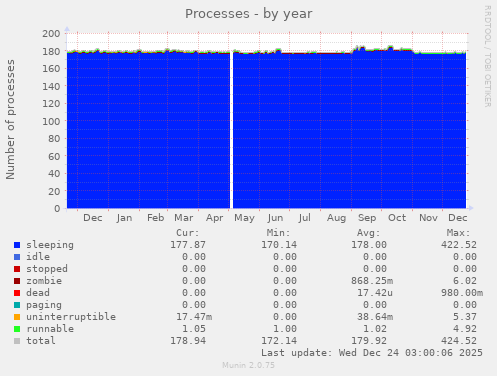
Task: Click the runnable legend color swatch
Action: [x=17, y=329]
